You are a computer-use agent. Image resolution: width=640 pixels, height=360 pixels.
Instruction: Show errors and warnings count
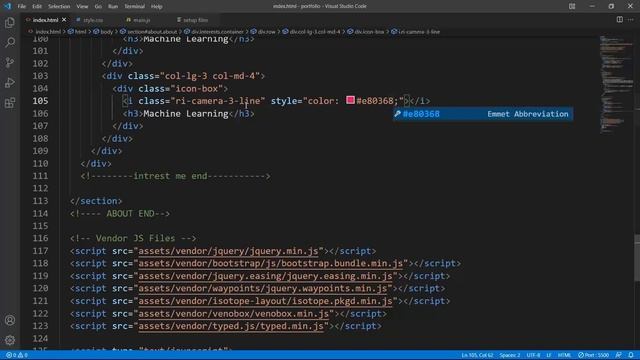tap(17, 355)
